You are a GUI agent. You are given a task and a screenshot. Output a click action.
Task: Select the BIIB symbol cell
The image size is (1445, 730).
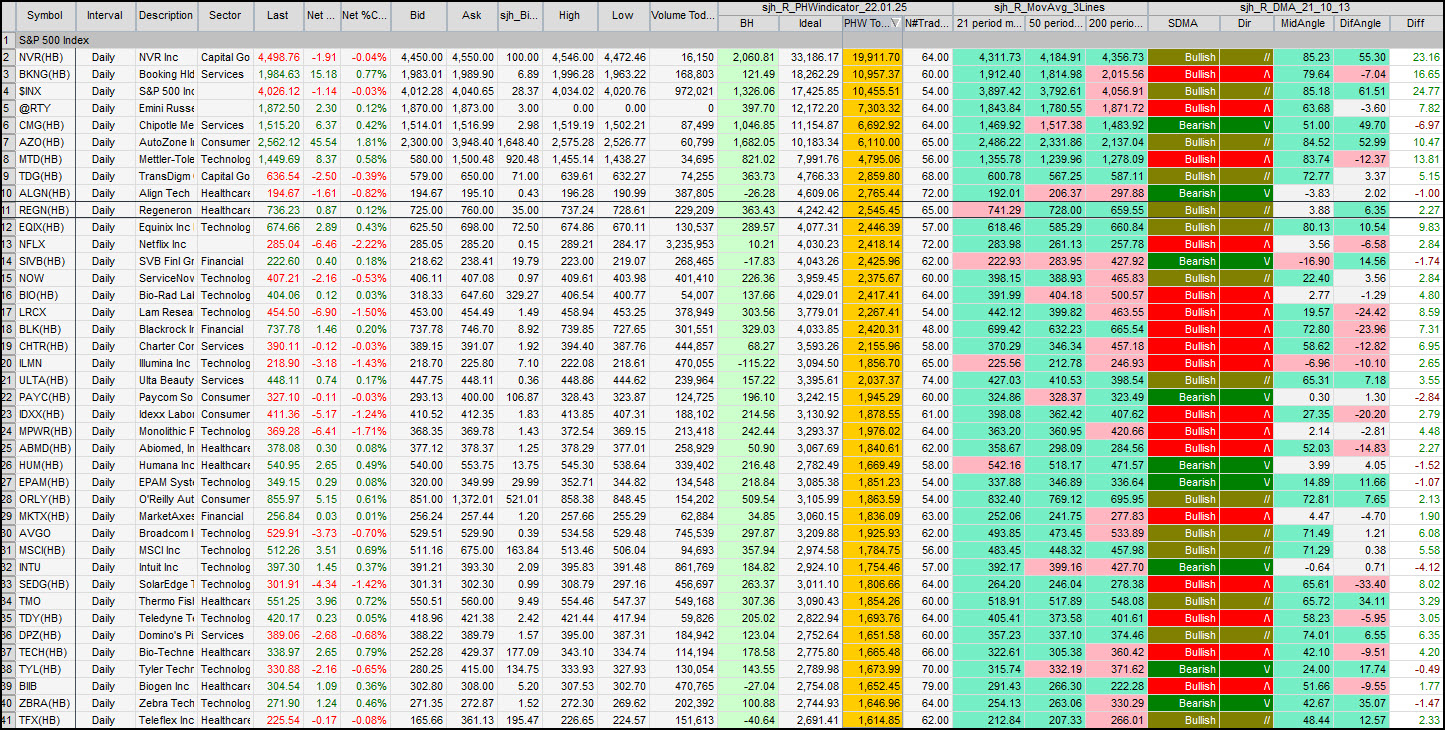click(x=46, y=686)
